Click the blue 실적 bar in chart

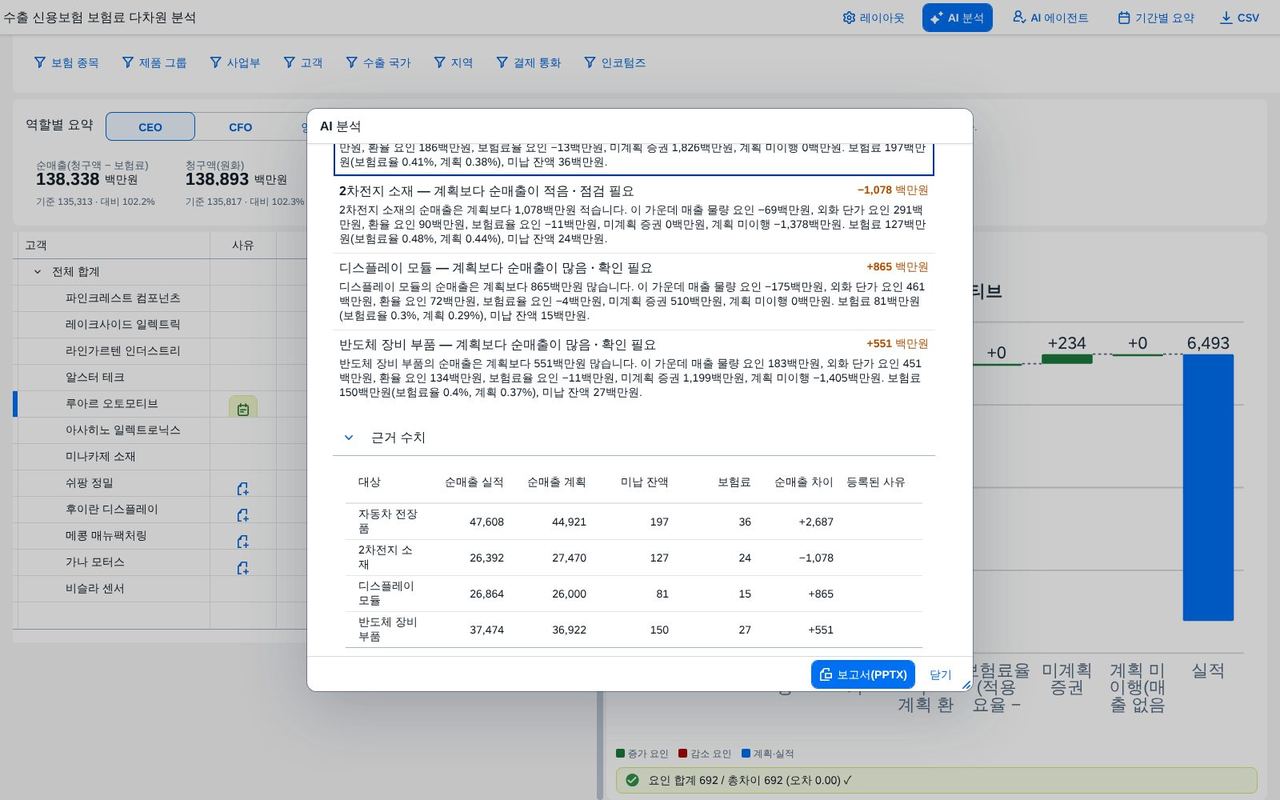1208,488
